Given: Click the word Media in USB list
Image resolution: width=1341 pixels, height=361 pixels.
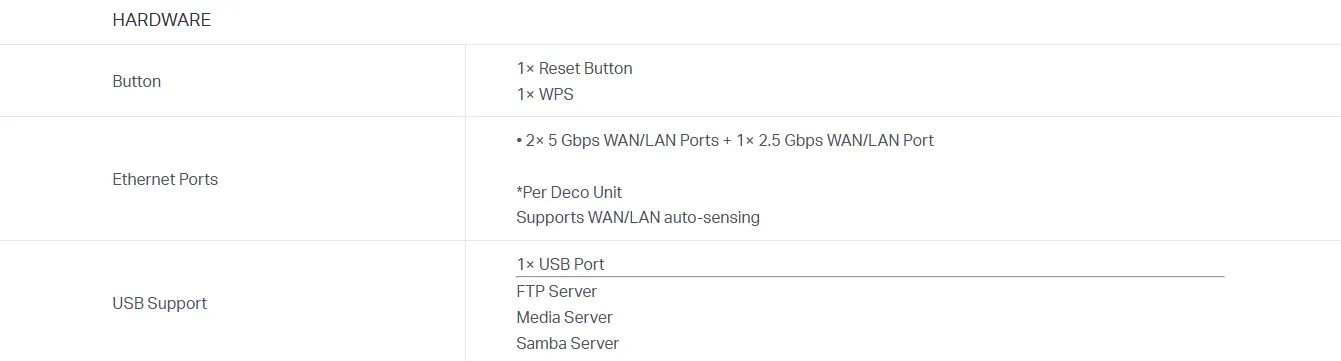Looking at the screenshot, I should (x=538, y=317).
